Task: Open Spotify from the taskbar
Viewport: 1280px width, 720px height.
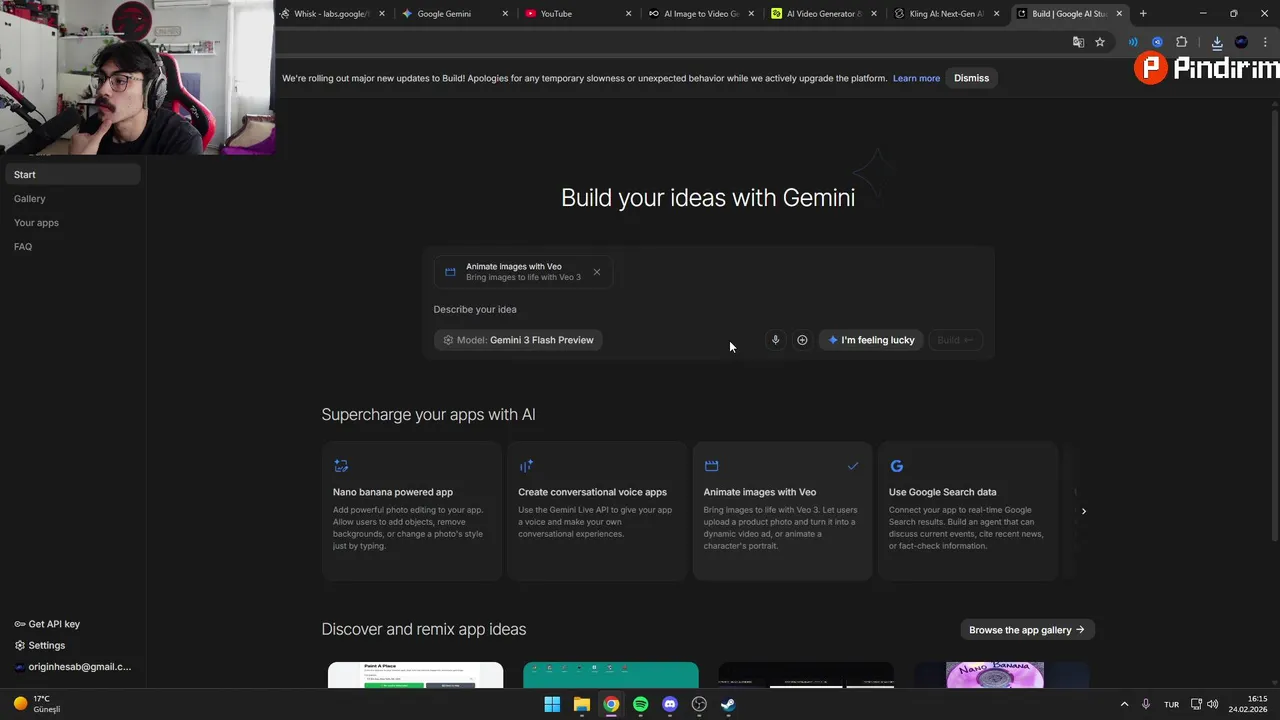Action: click(640, 704)
